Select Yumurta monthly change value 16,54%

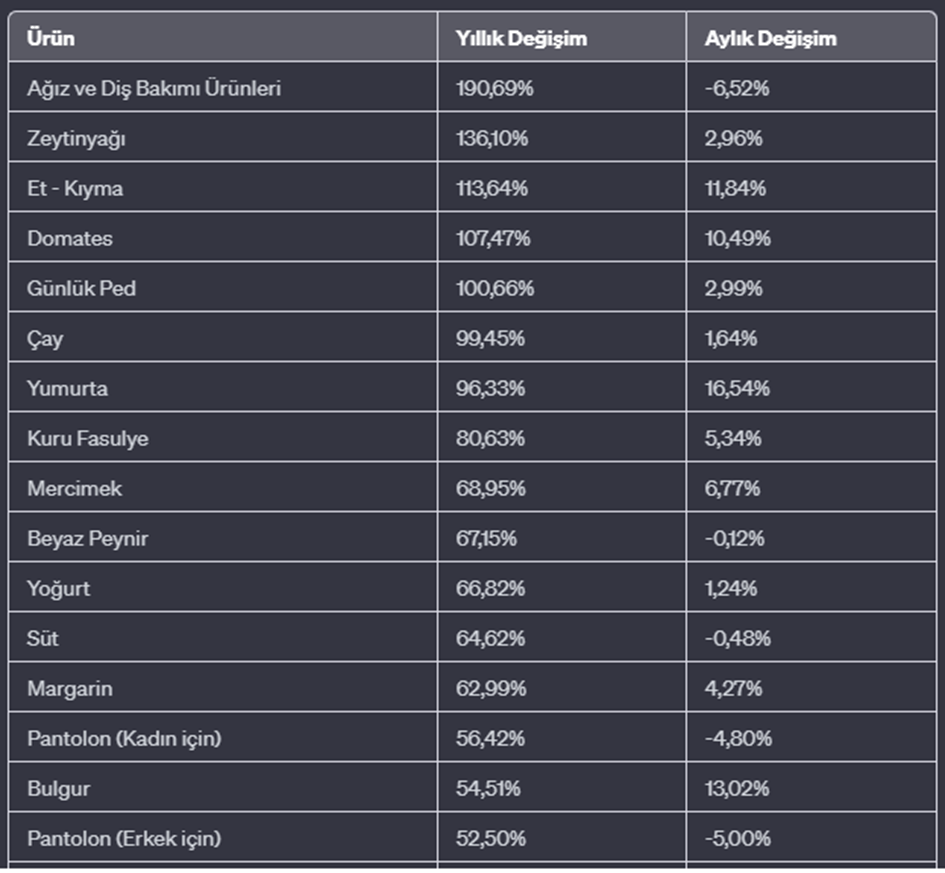(735, 389)
